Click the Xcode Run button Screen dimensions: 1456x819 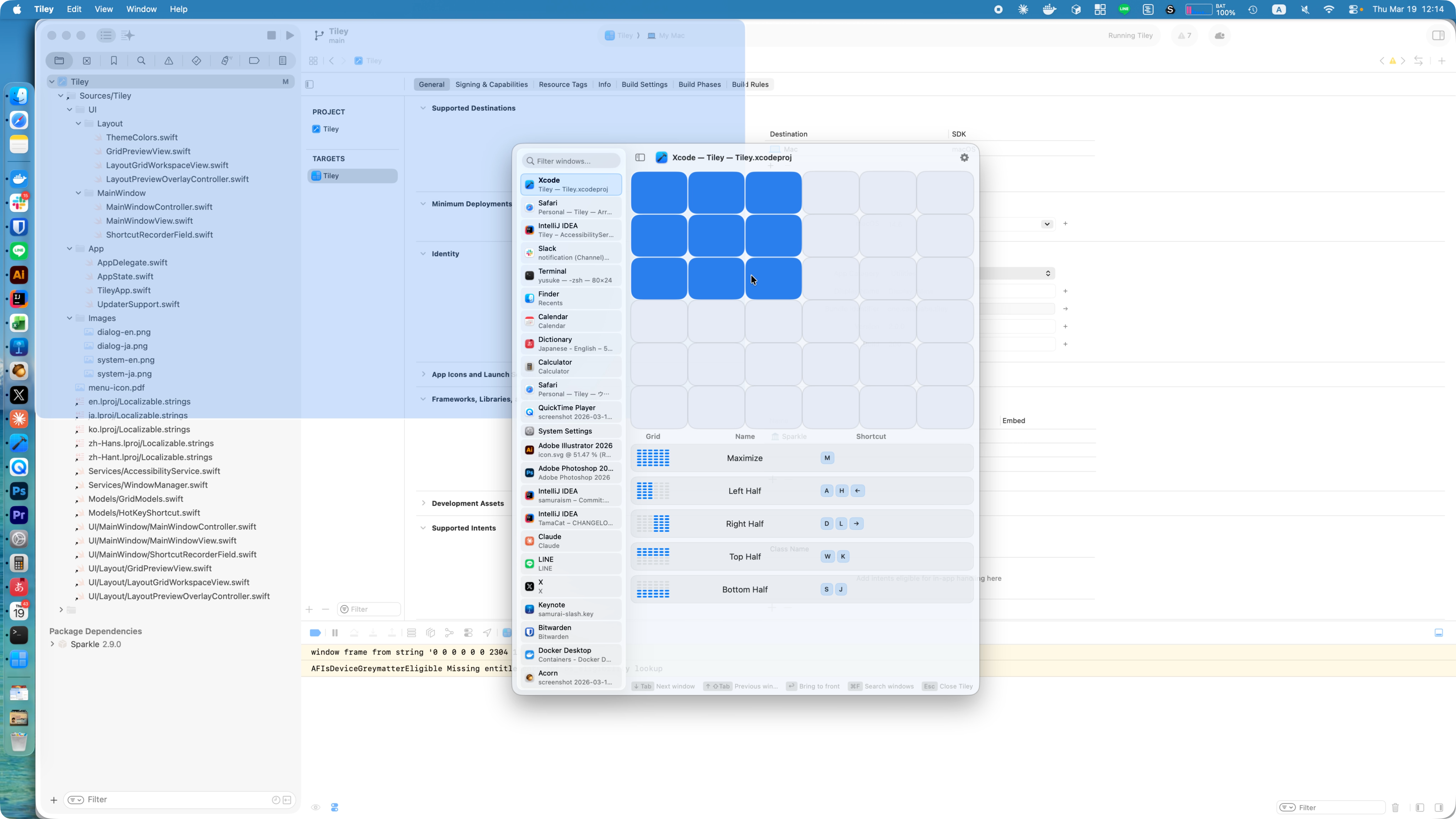290,35
